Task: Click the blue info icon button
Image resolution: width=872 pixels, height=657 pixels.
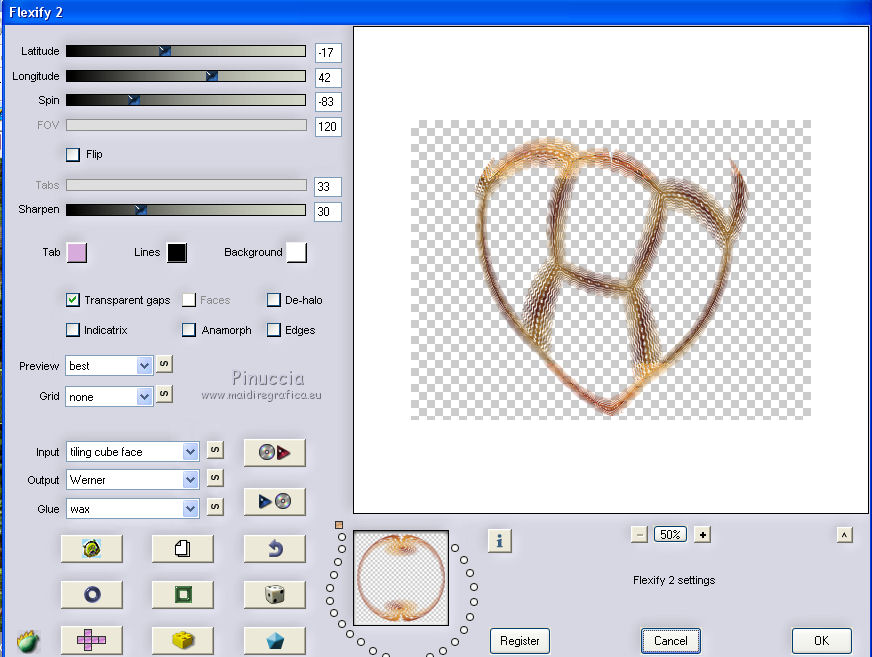Action: pos(499,540)
